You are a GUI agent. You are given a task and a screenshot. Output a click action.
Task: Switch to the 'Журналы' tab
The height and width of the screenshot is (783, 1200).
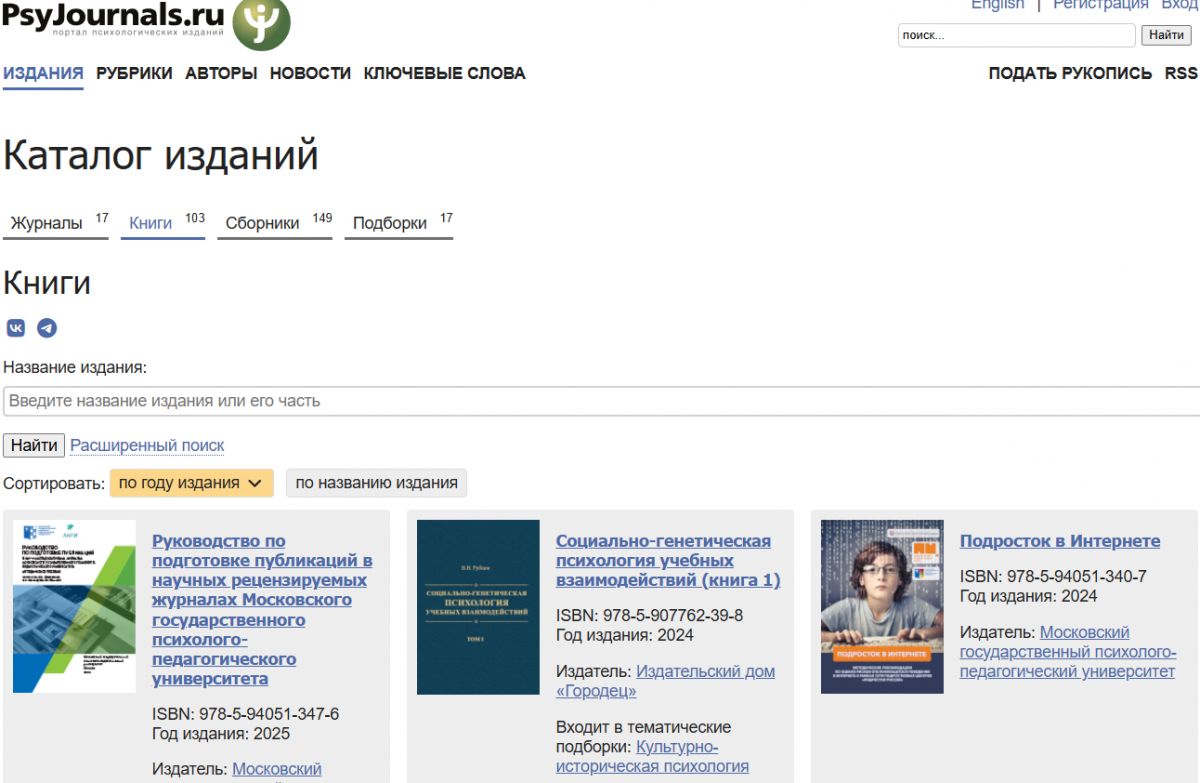click(47, 223)
